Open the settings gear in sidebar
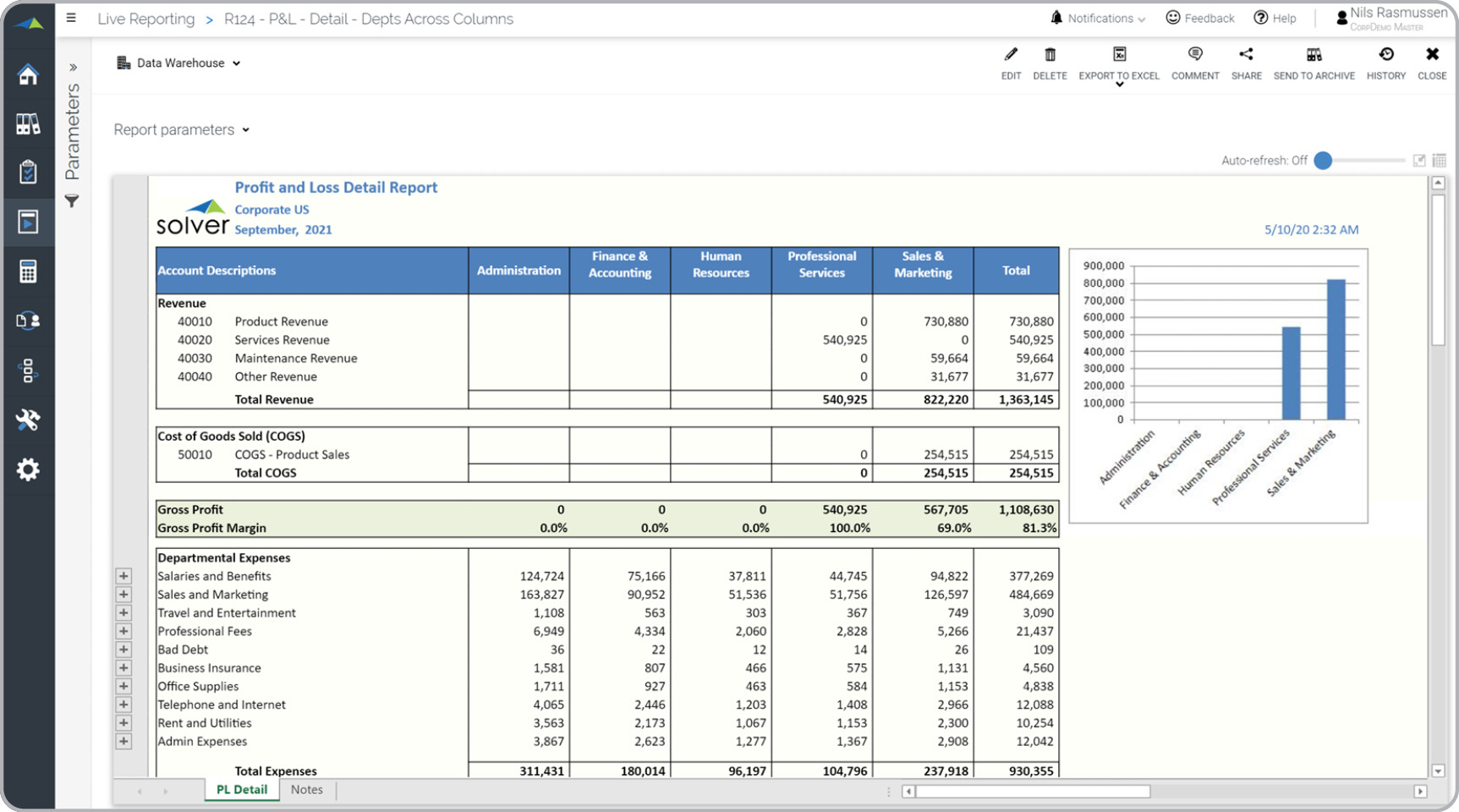The height and width of the screenshot is (812, 1459). tap(28, 469)
